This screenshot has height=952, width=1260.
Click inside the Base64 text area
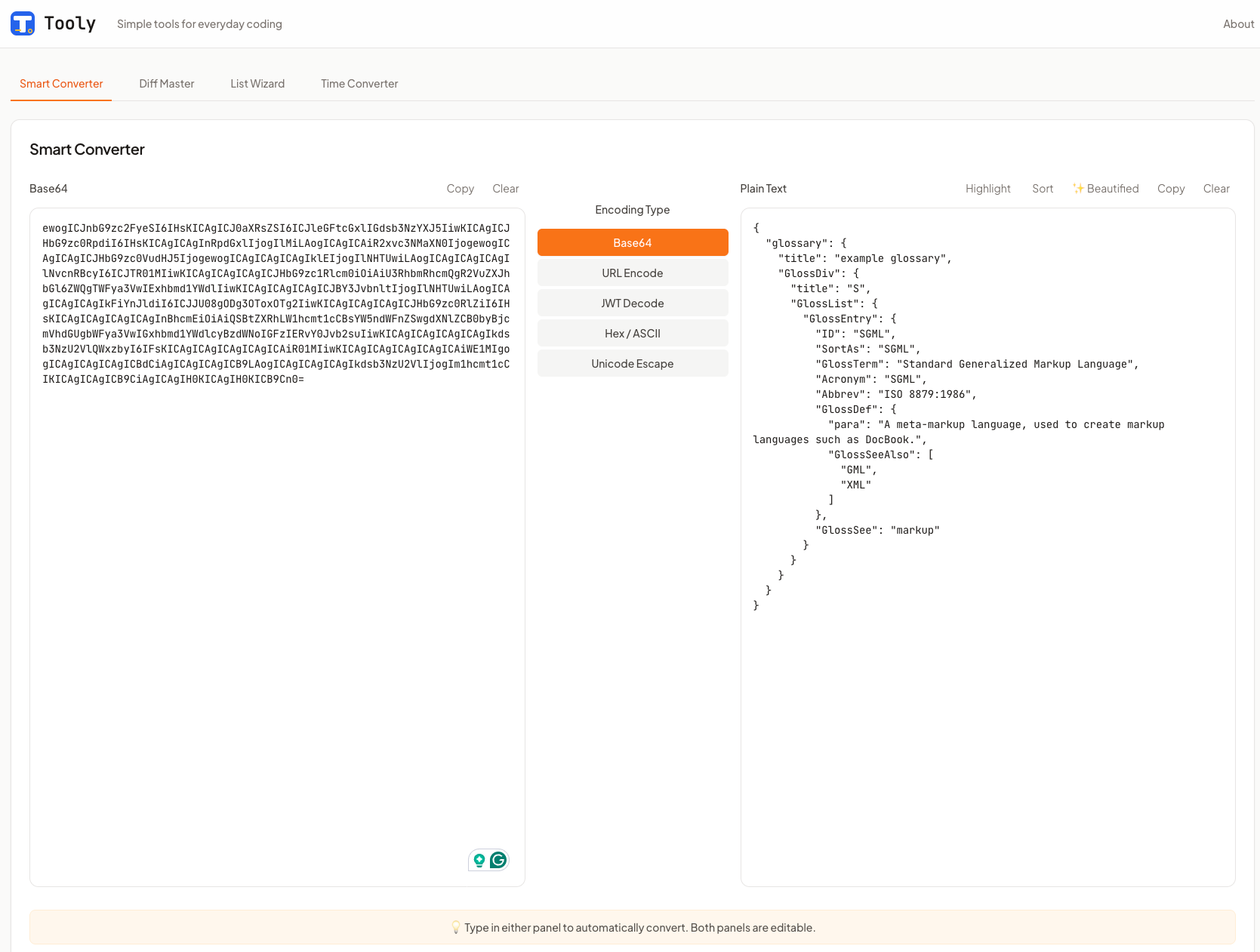tap(276, 528)
